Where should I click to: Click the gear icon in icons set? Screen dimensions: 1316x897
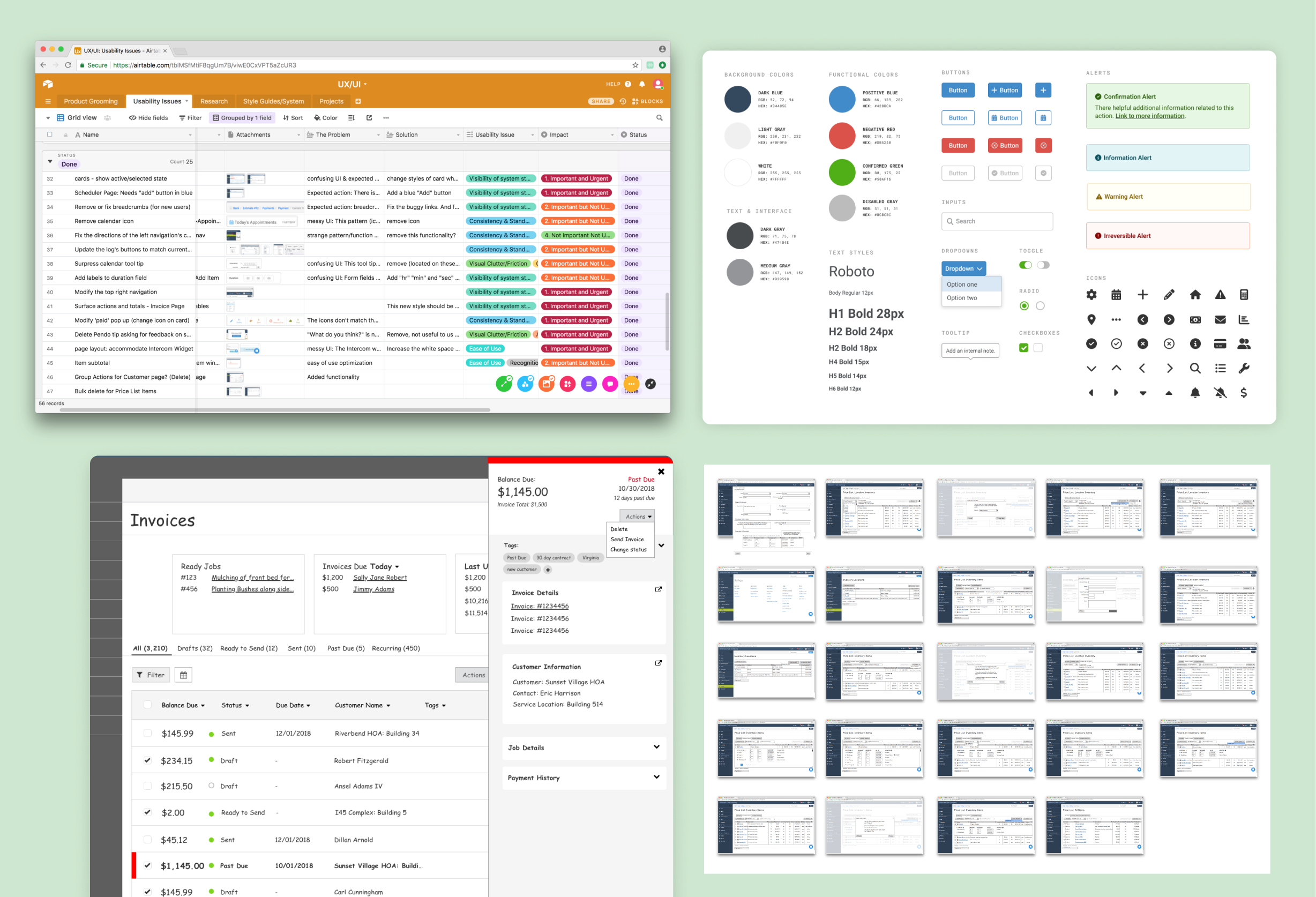[x=1091, y=295]
